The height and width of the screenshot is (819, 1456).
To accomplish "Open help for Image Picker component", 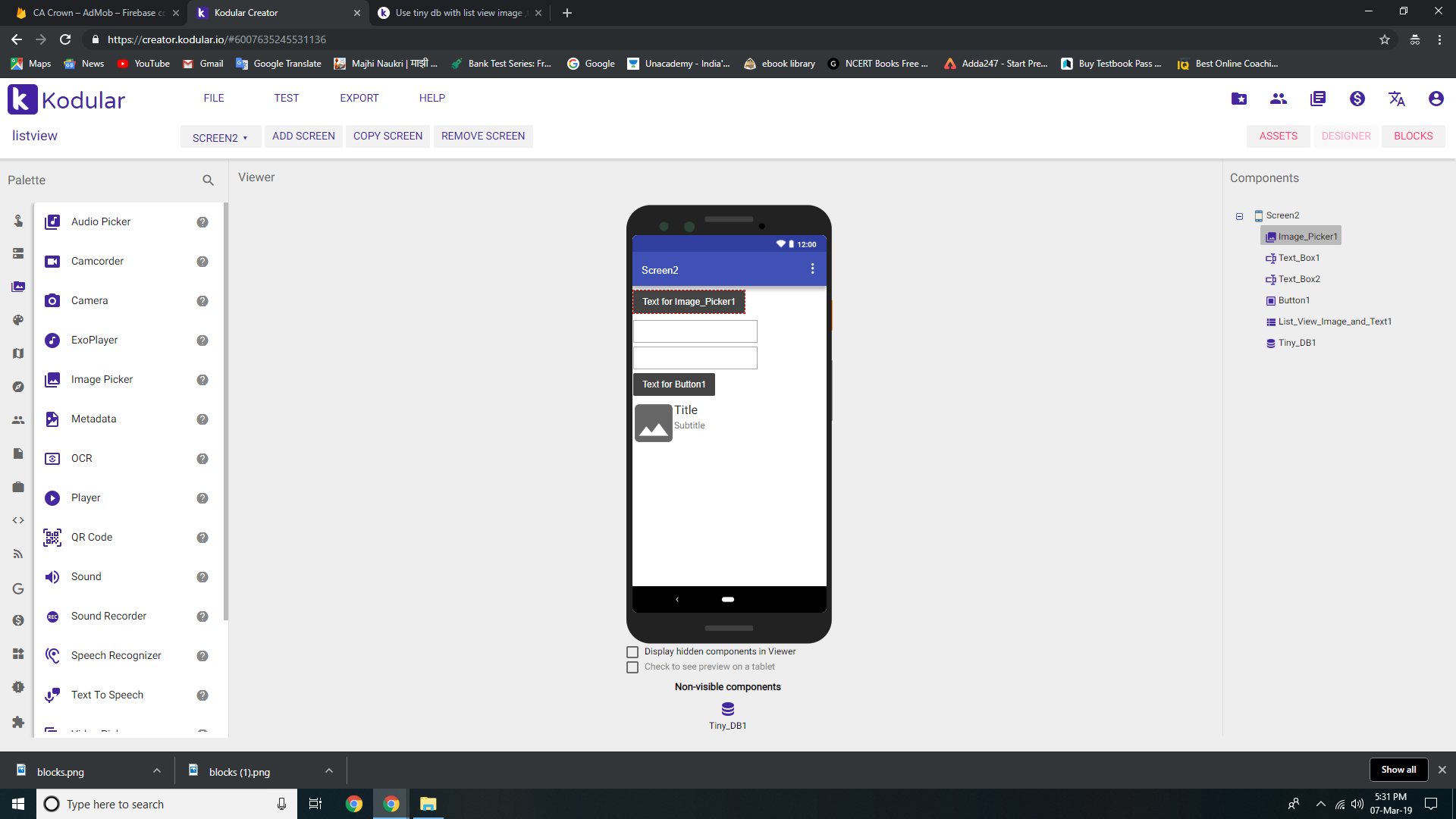I will (202, 380).
